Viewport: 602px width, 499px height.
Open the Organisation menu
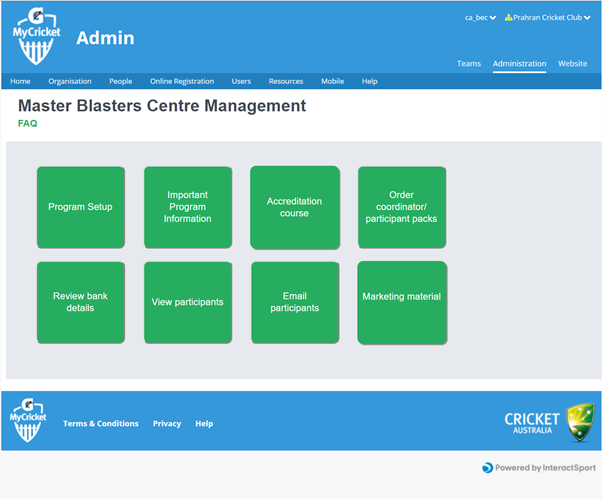(x=70, y=81)
